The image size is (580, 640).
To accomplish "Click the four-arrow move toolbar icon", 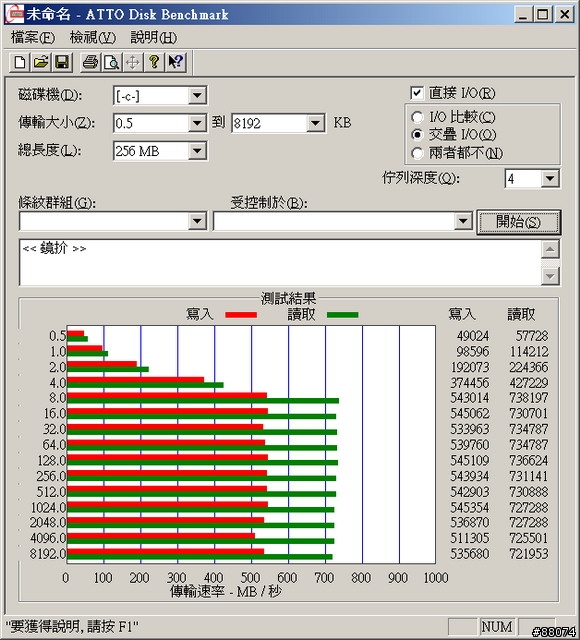I will coord(133,62).
